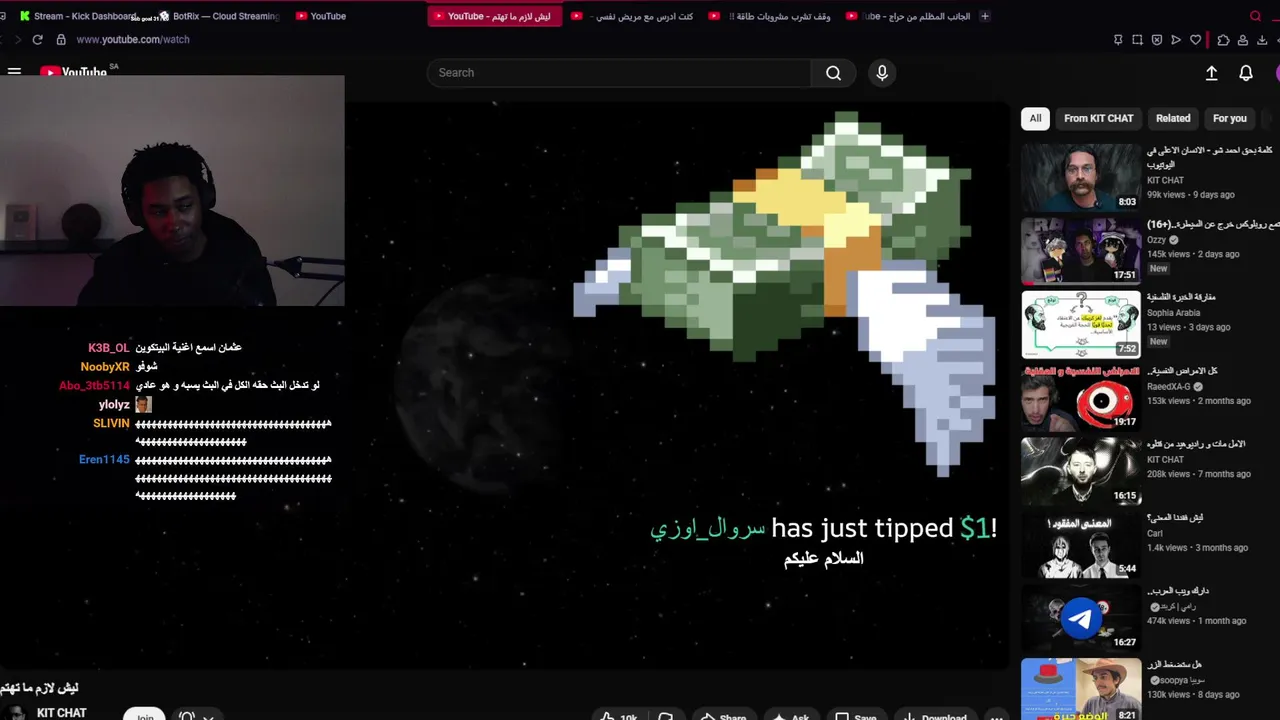Viewport: 1280px width, 720px height.
Task: Click chat username NoobyXR
Action: (105, 367)
